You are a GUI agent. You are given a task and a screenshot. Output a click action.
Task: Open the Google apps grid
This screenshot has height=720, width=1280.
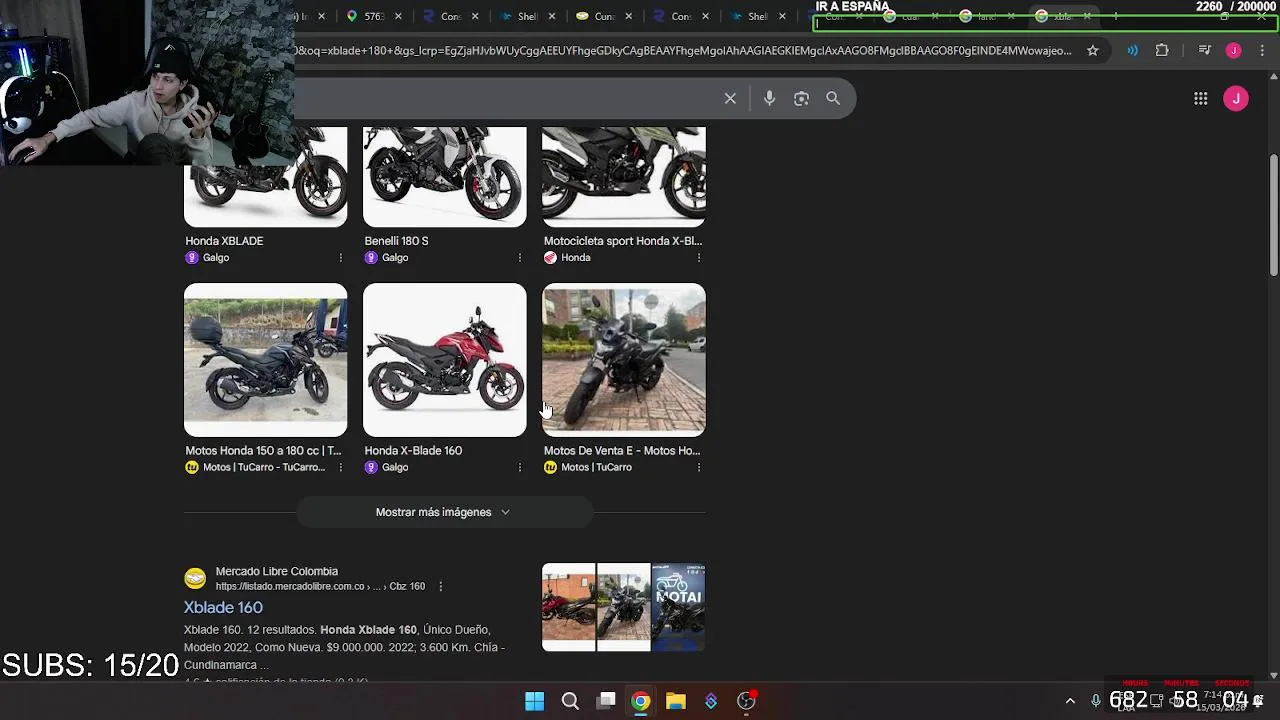coord(1201,98)
